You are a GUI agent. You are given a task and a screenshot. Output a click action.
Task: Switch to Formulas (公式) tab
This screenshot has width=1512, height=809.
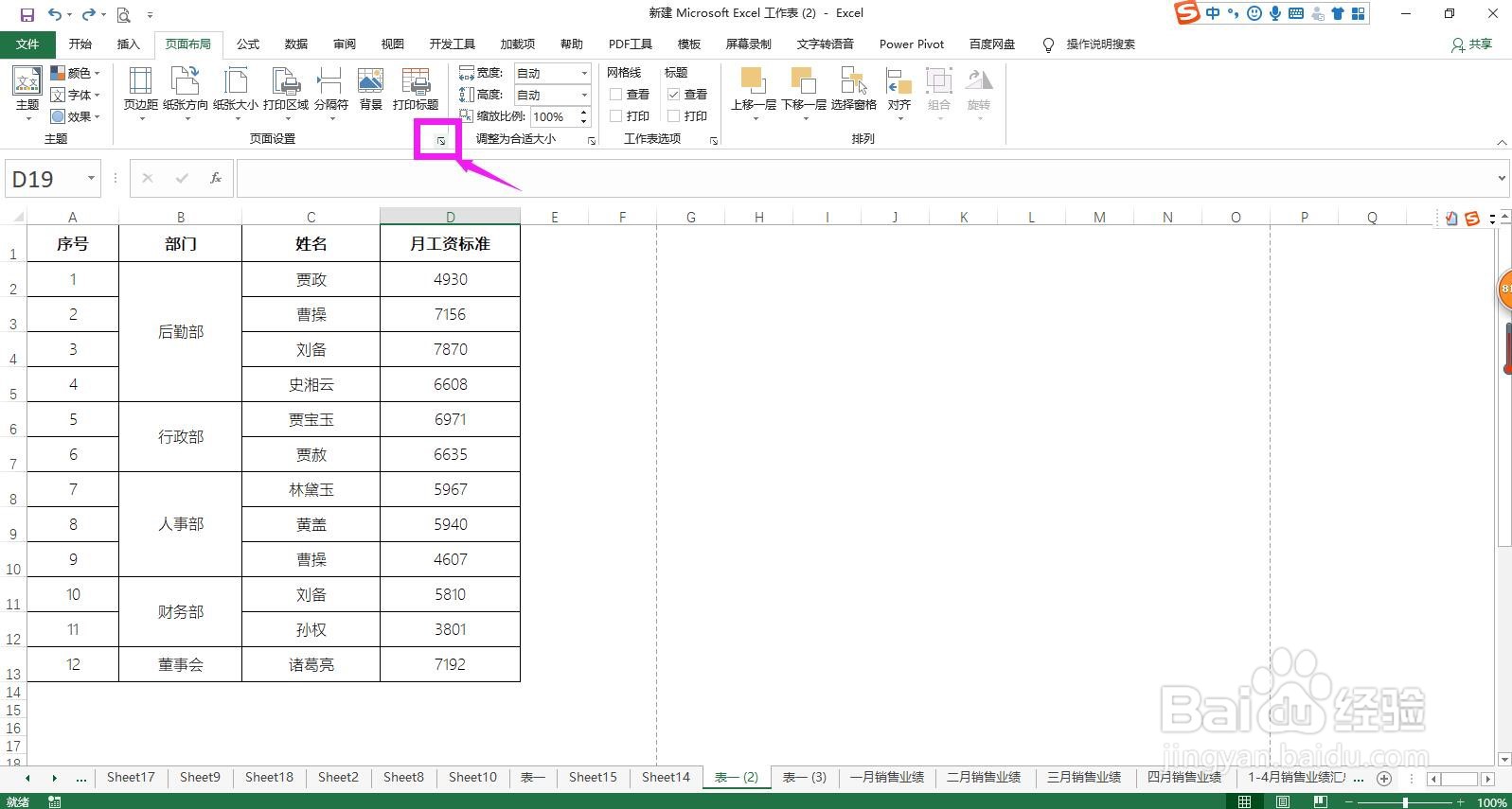click(248, 44)
